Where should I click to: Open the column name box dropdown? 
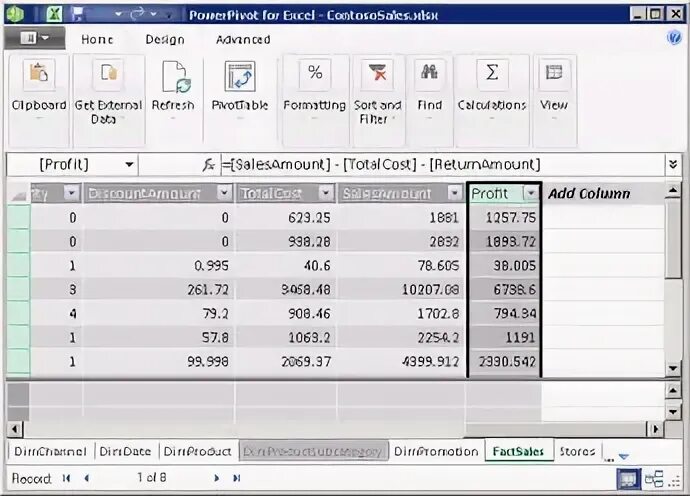tap(129, 165)
